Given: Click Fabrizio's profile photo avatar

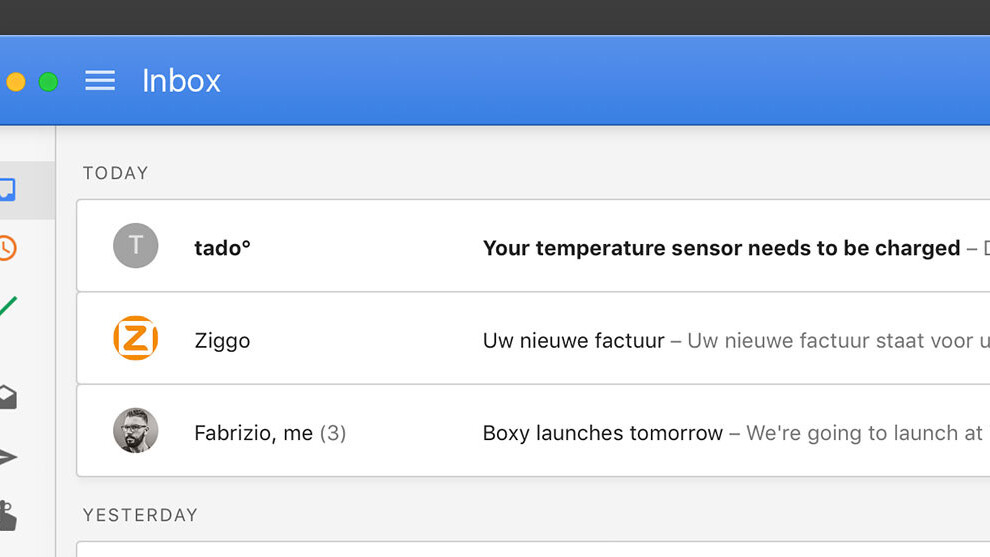Looking at the screenshot, I should (x=135, y=431).
